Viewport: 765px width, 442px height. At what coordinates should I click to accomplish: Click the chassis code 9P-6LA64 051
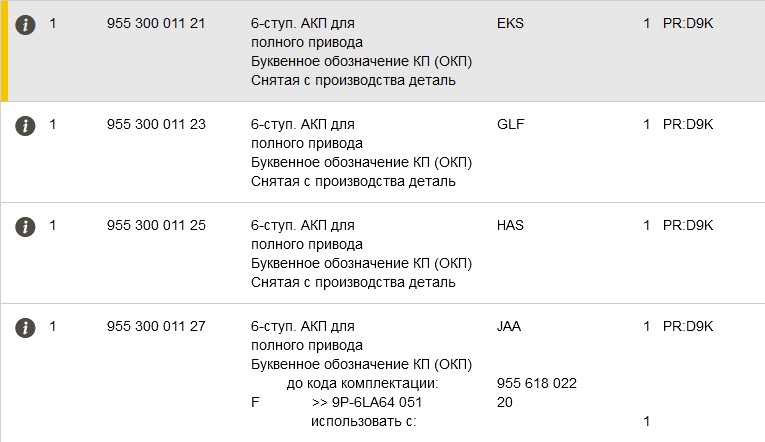click(367, 402)
